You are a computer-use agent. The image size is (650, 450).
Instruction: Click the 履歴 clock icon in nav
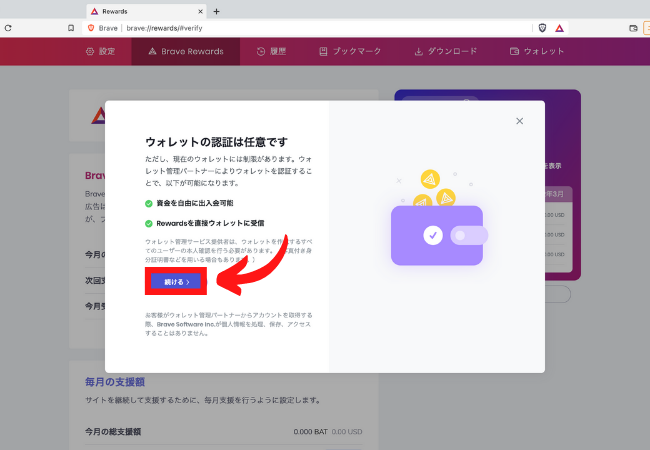pyautogui.click(x=261, y=51)
